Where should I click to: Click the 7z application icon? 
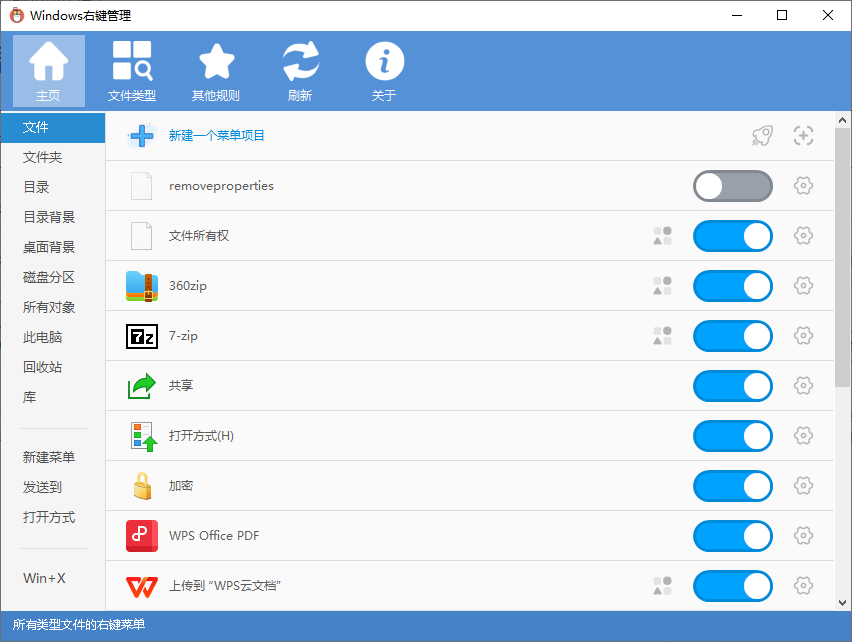click(142, 336)
